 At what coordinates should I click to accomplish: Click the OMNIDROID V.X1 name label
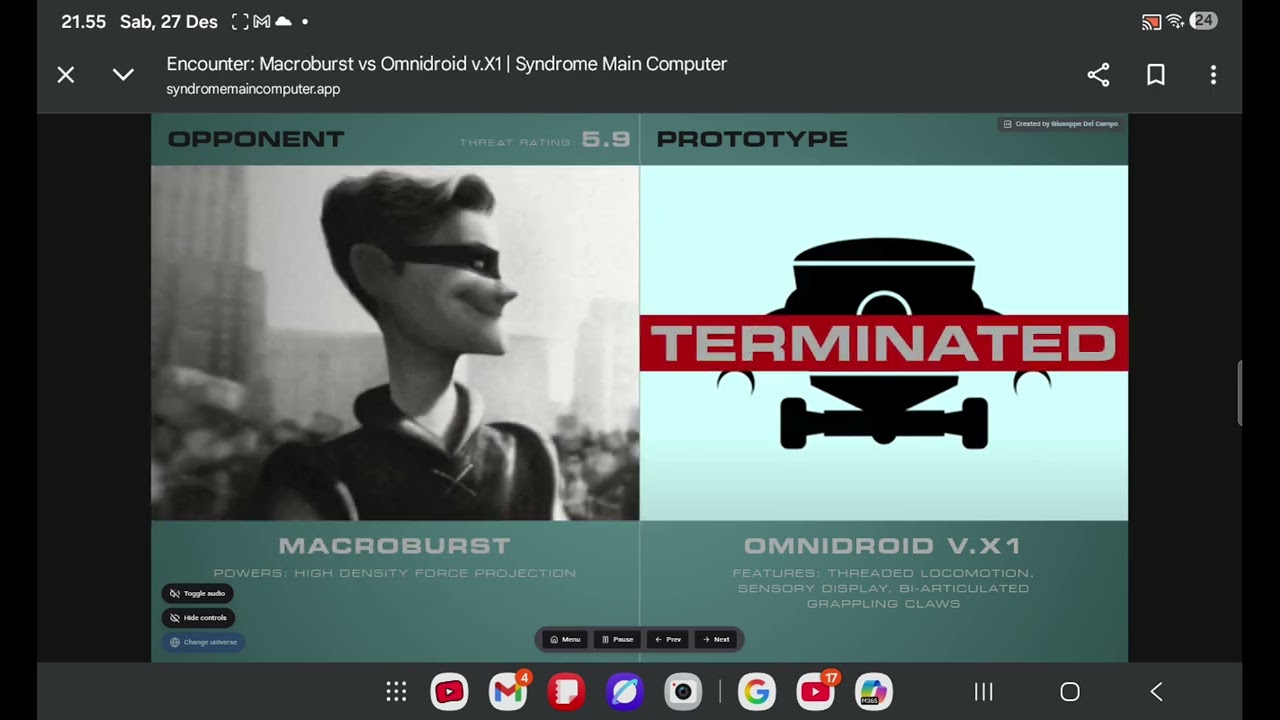pyautogui.click(x=883, y=546)
